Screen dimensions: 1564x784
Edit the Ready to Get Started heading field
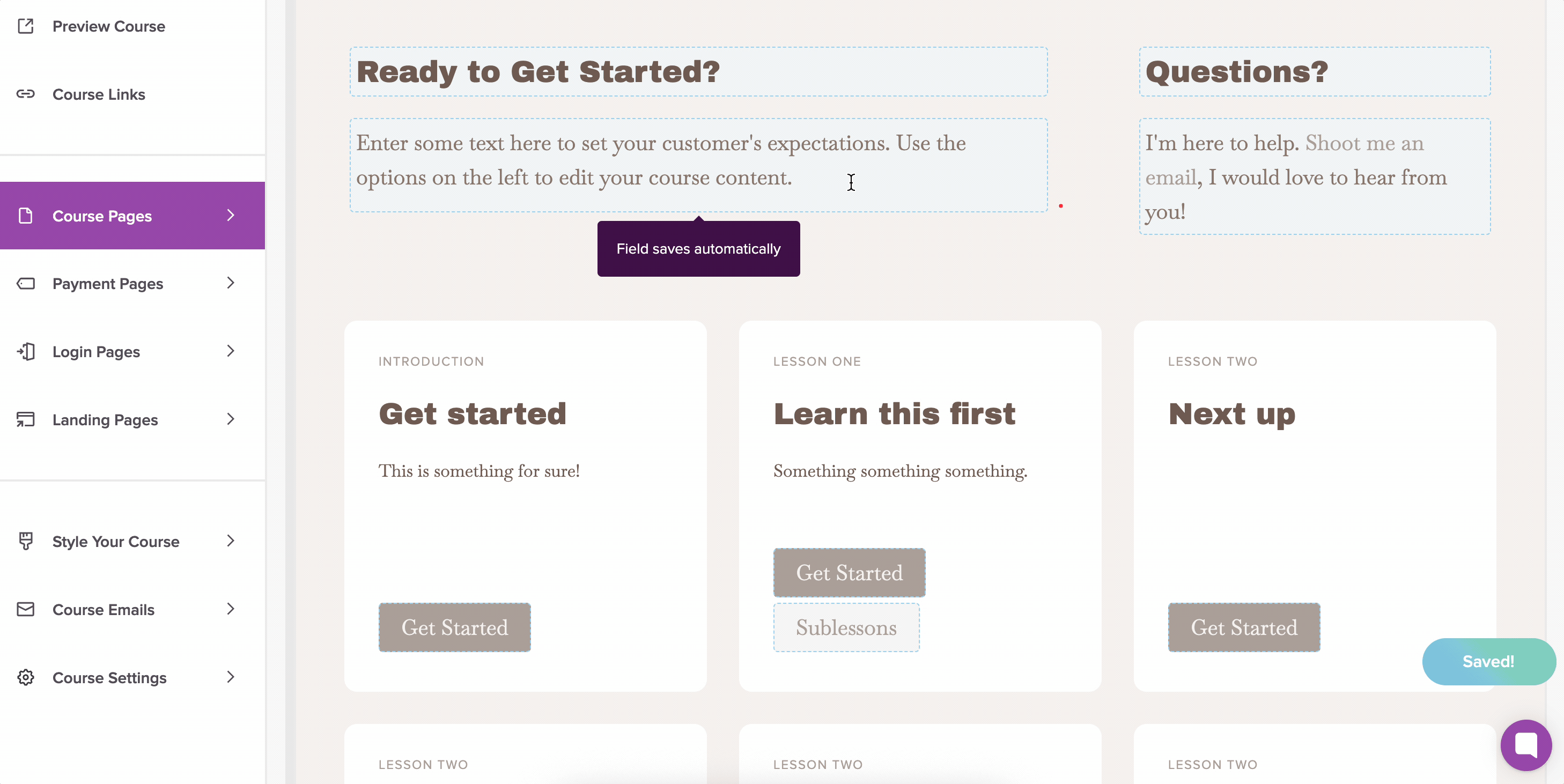point(698,72)
